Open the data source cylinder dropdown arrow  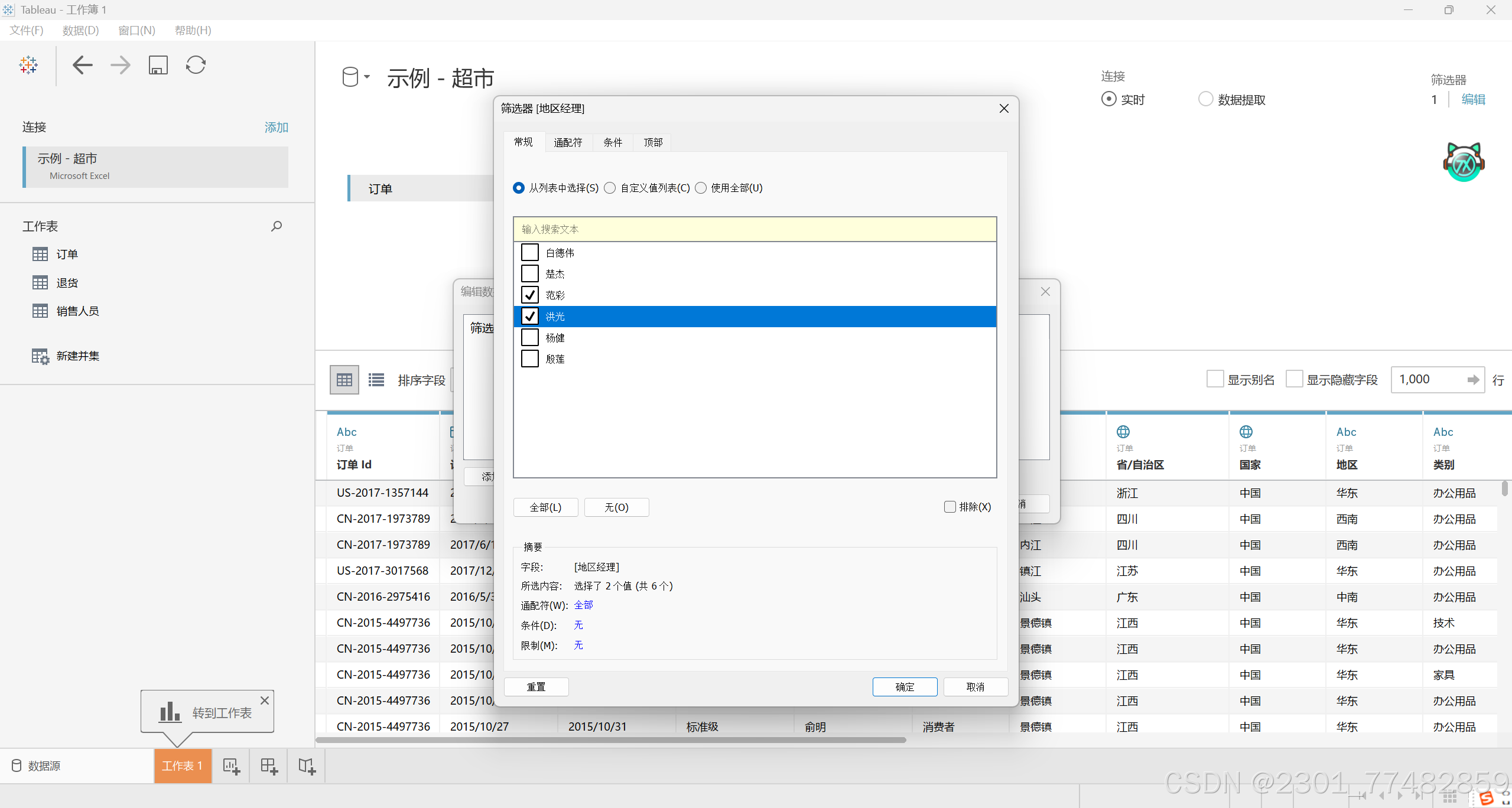point(367,77)
